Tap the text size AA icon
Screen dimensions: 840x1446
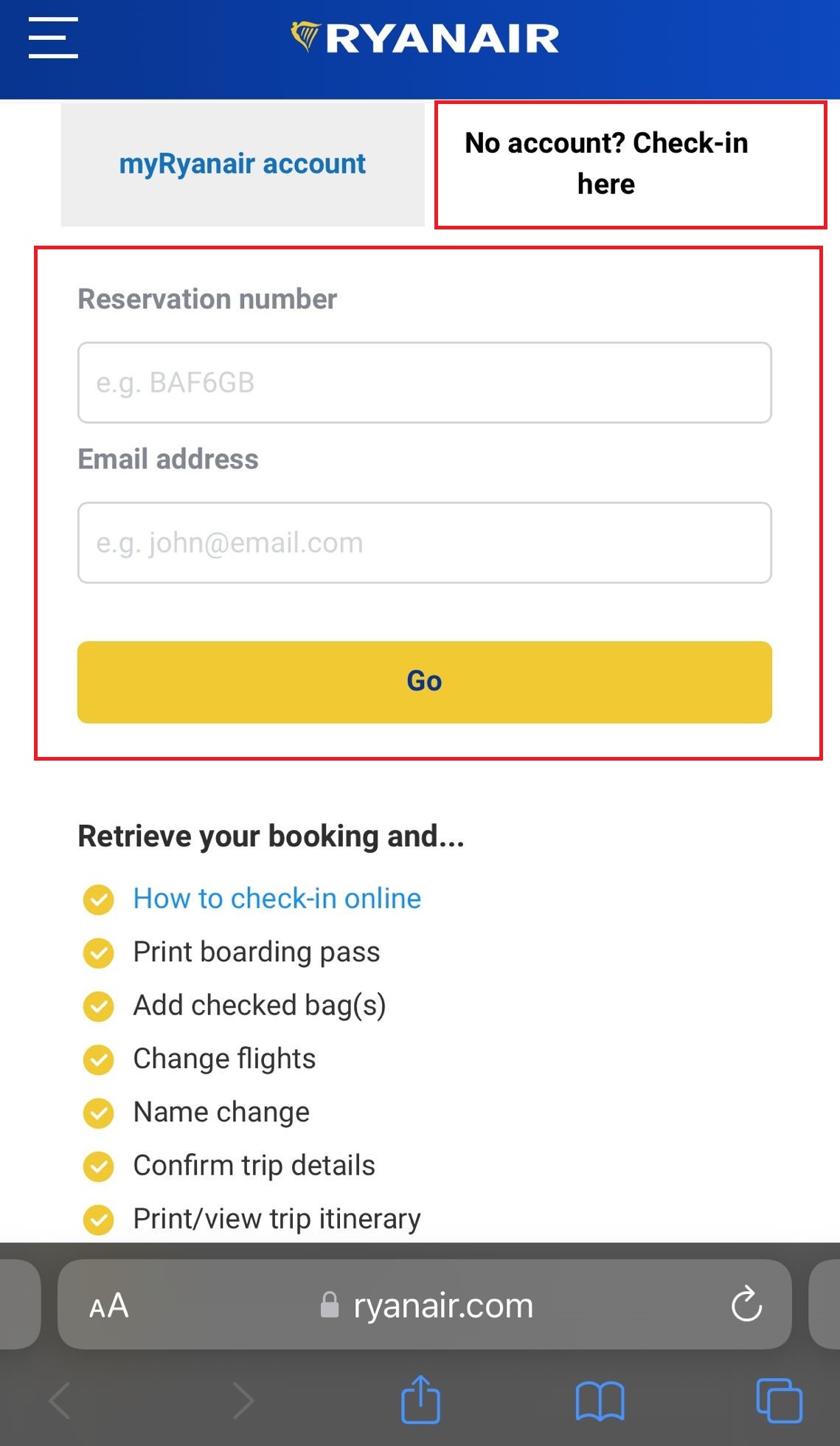[108, 1304]
